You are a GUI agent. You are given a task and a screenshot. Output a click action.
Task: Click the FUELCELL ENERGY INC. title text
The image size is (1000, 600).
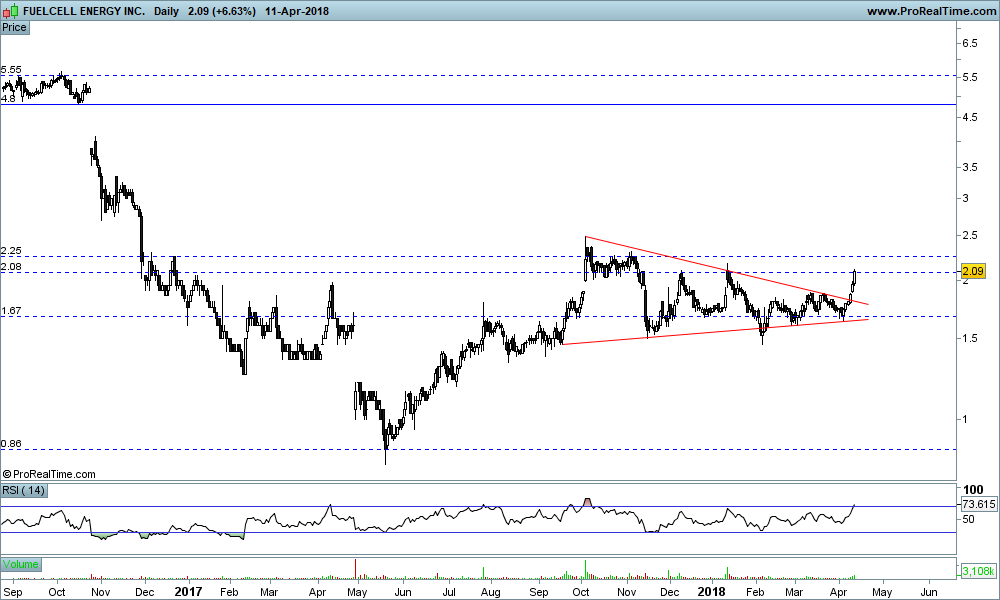coord(84,11)
